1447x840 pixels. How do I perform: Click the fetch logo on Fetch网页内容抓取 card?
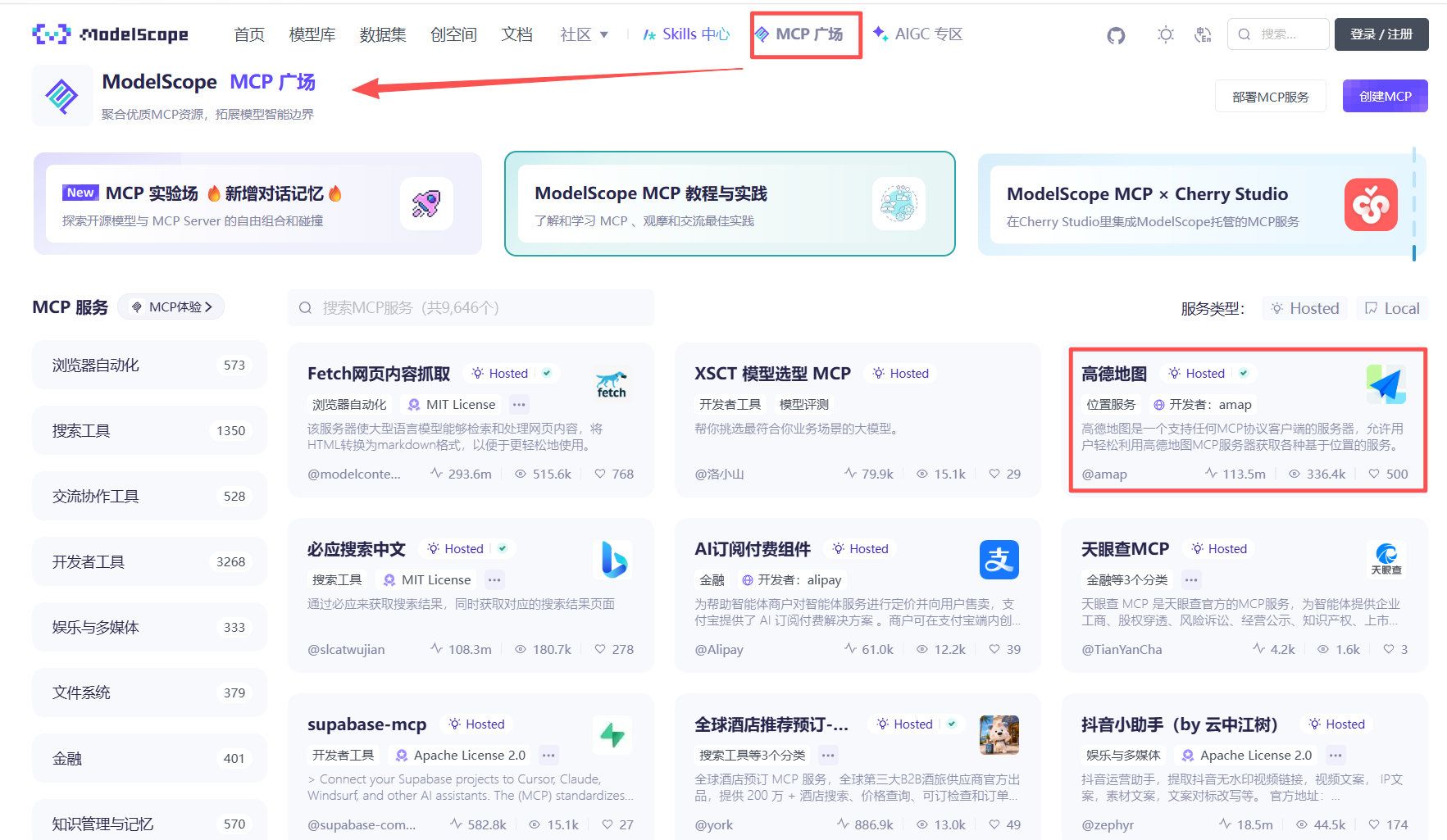tap(612, 385)
